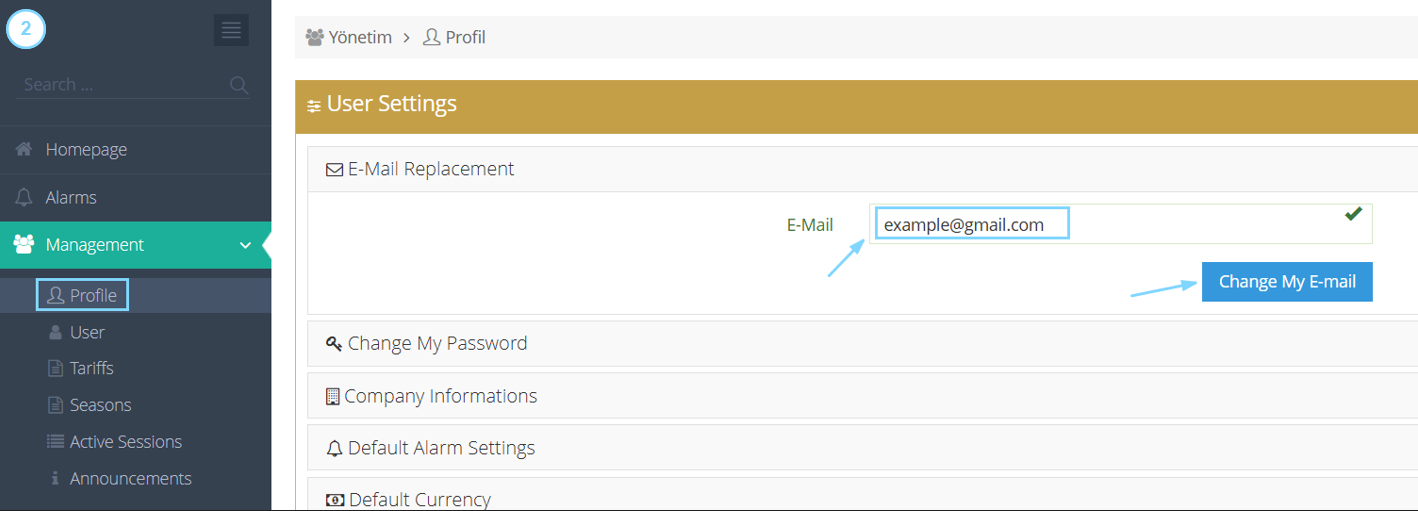This screenshot has width=1418, height=511.
Task: Expand the Default Alarm Settings section
Action: (862, 448)
